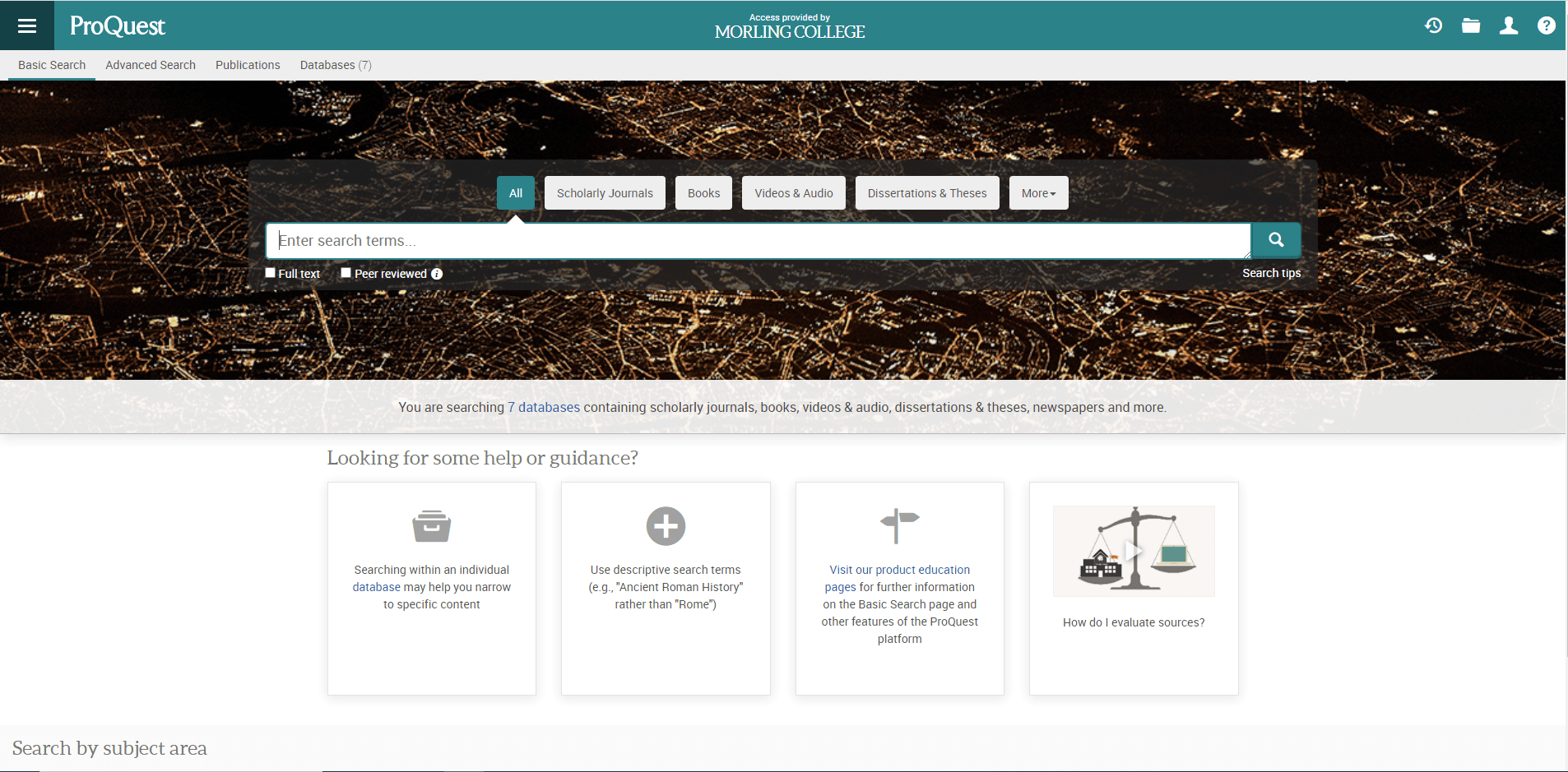Viewport: 1568px width, 772px height.
Task: Click the Peer reviewed info icon
Action: coord(437,273)
